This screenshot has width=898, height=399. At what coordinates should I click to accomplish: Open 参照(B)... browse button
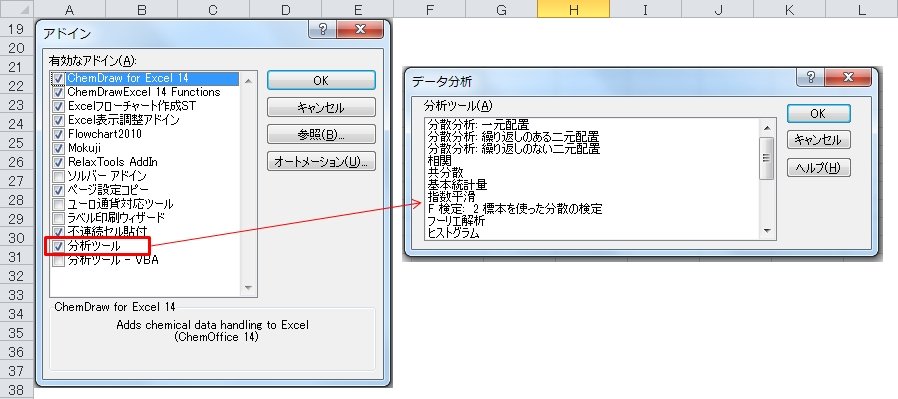click(321, 135)
